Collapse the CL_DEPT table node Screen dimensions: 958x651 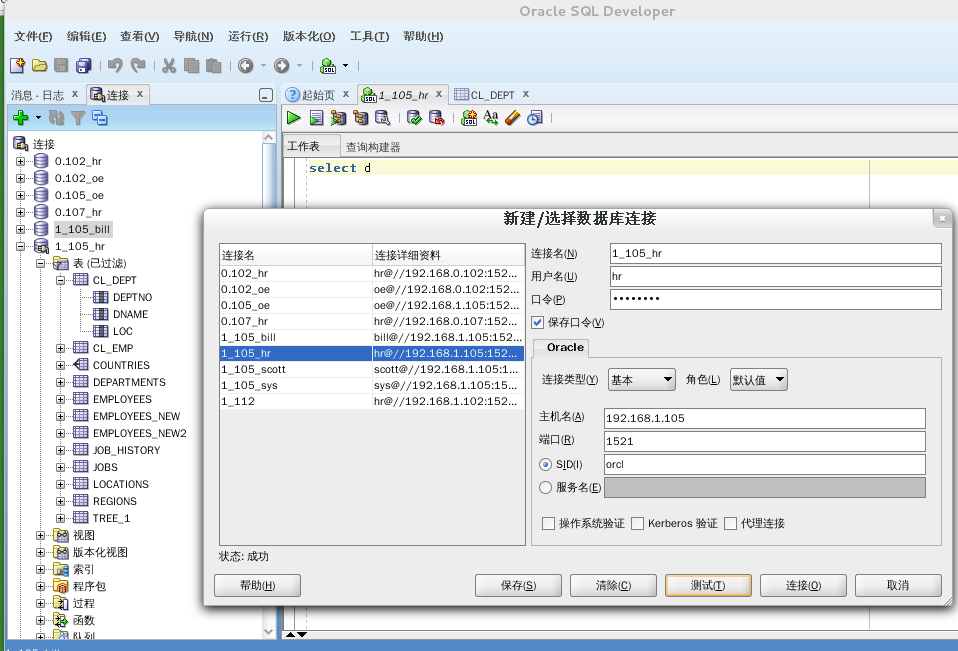(60, 280)
